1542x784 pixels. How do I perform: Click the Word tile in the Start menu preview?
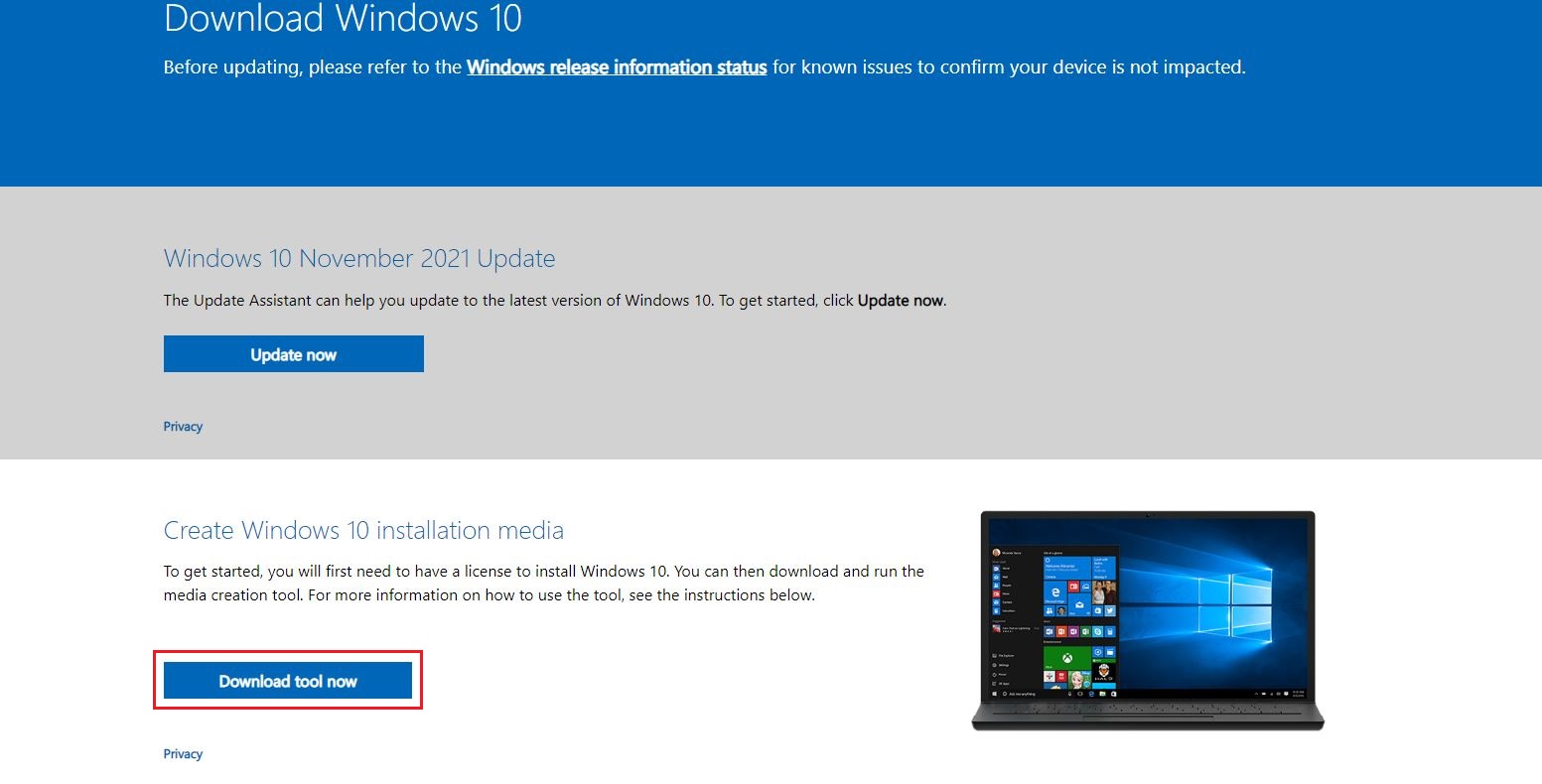tap(1049, 631)
